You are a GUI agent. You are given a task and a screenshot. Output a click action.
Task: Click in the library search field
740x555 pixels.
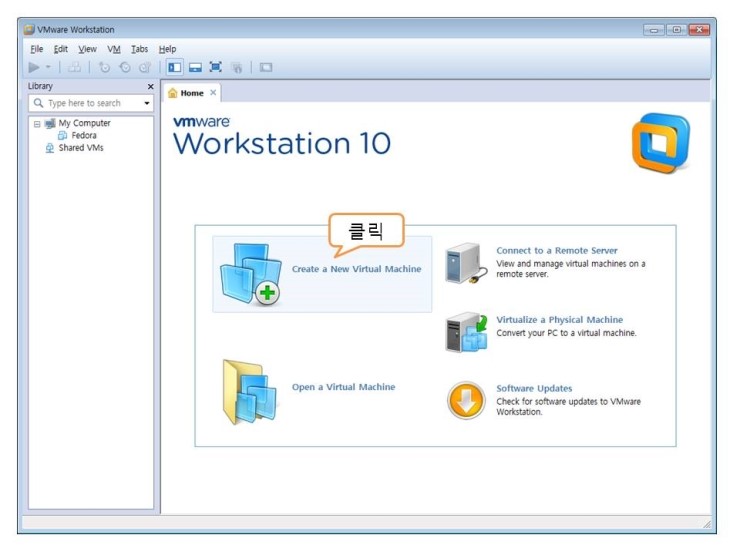tap(90, 103)
